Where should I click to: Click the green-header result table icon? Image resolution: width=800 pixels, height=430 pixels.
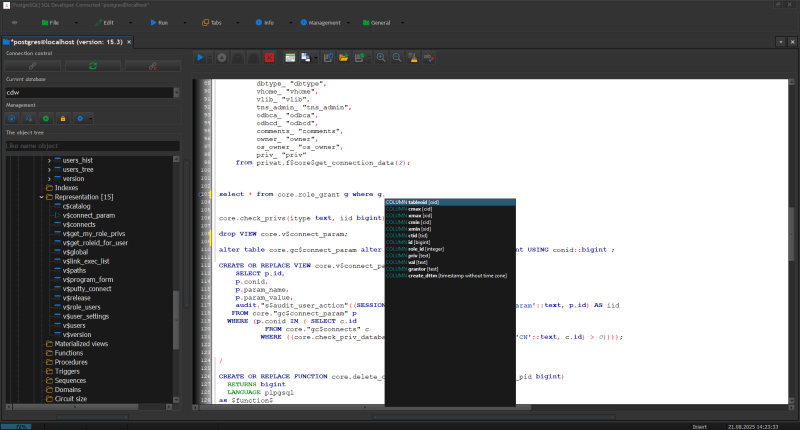tap(290, 58)
